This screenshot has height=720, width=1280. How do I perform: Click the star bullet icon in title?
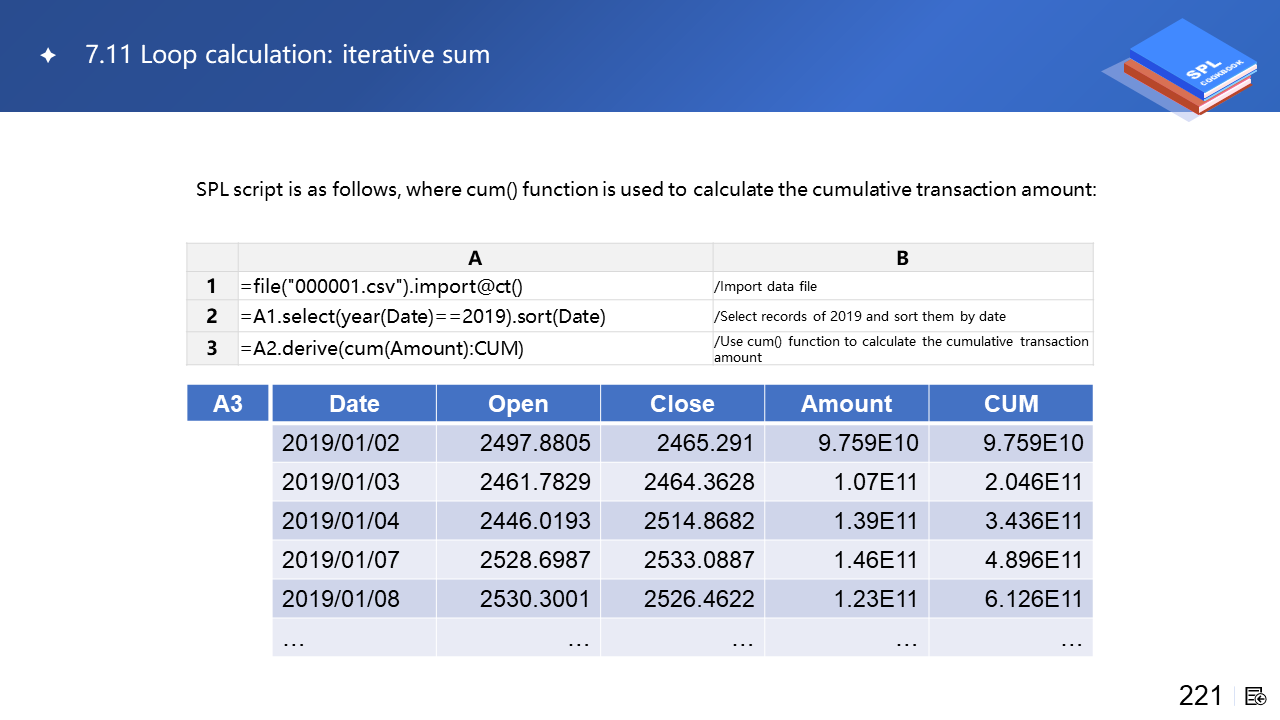47,56
